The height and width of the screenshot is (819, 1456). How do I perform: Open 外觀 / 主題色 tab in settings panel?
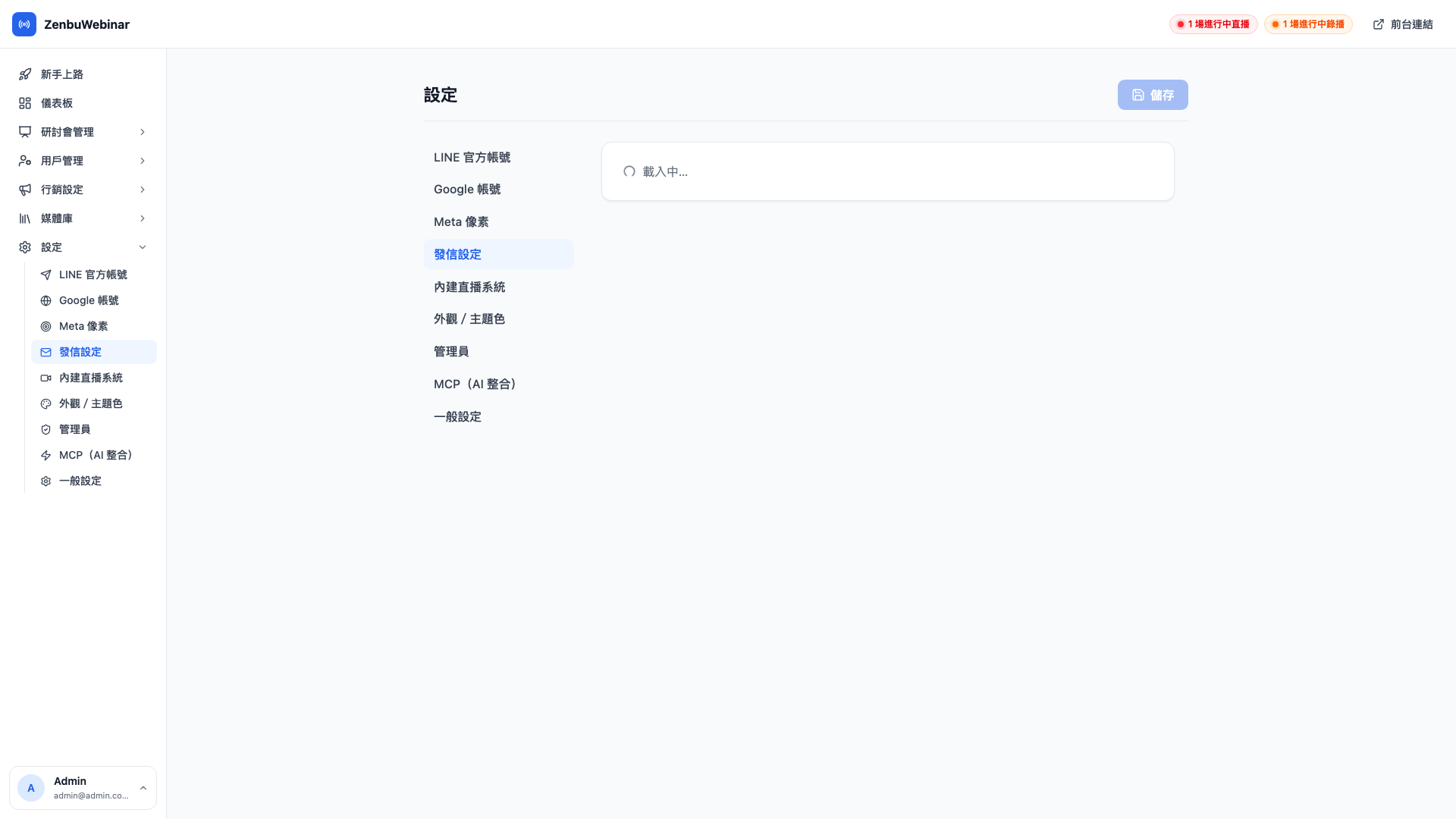(x=499, y=318)
